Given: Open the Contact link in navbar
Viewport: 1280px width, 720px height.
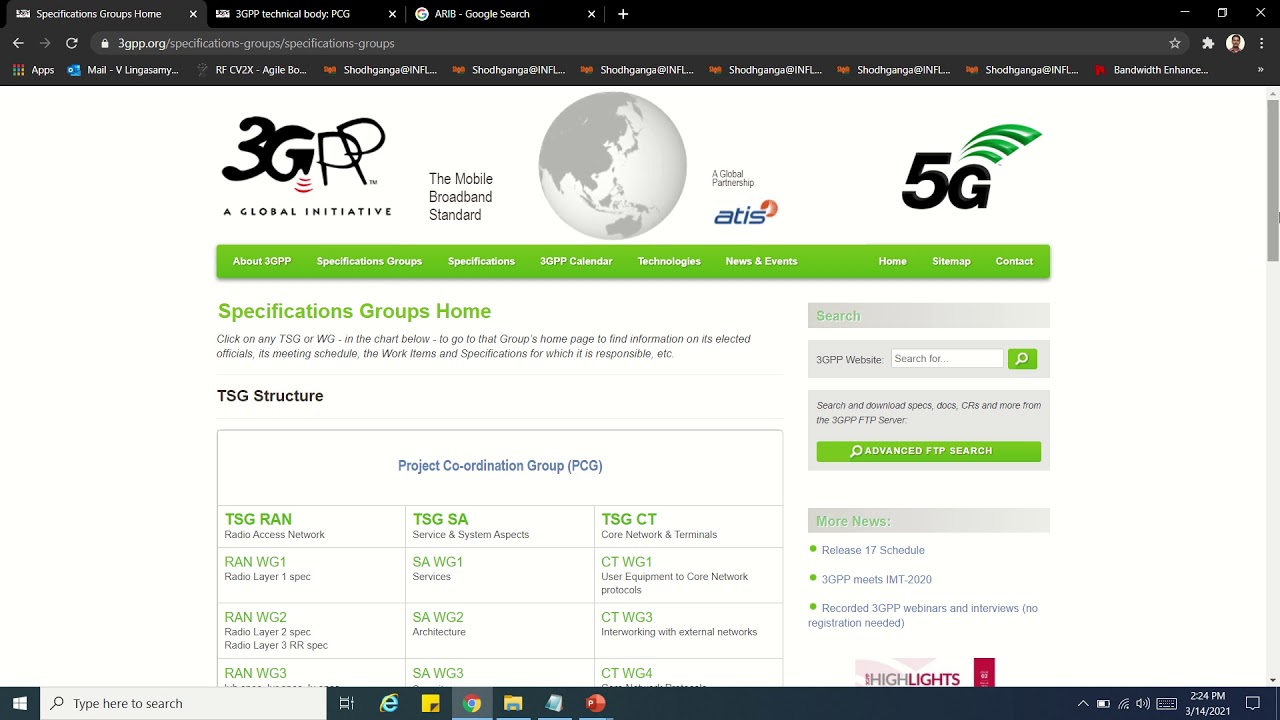Looking at the screenshot, I should point(1014,261).
